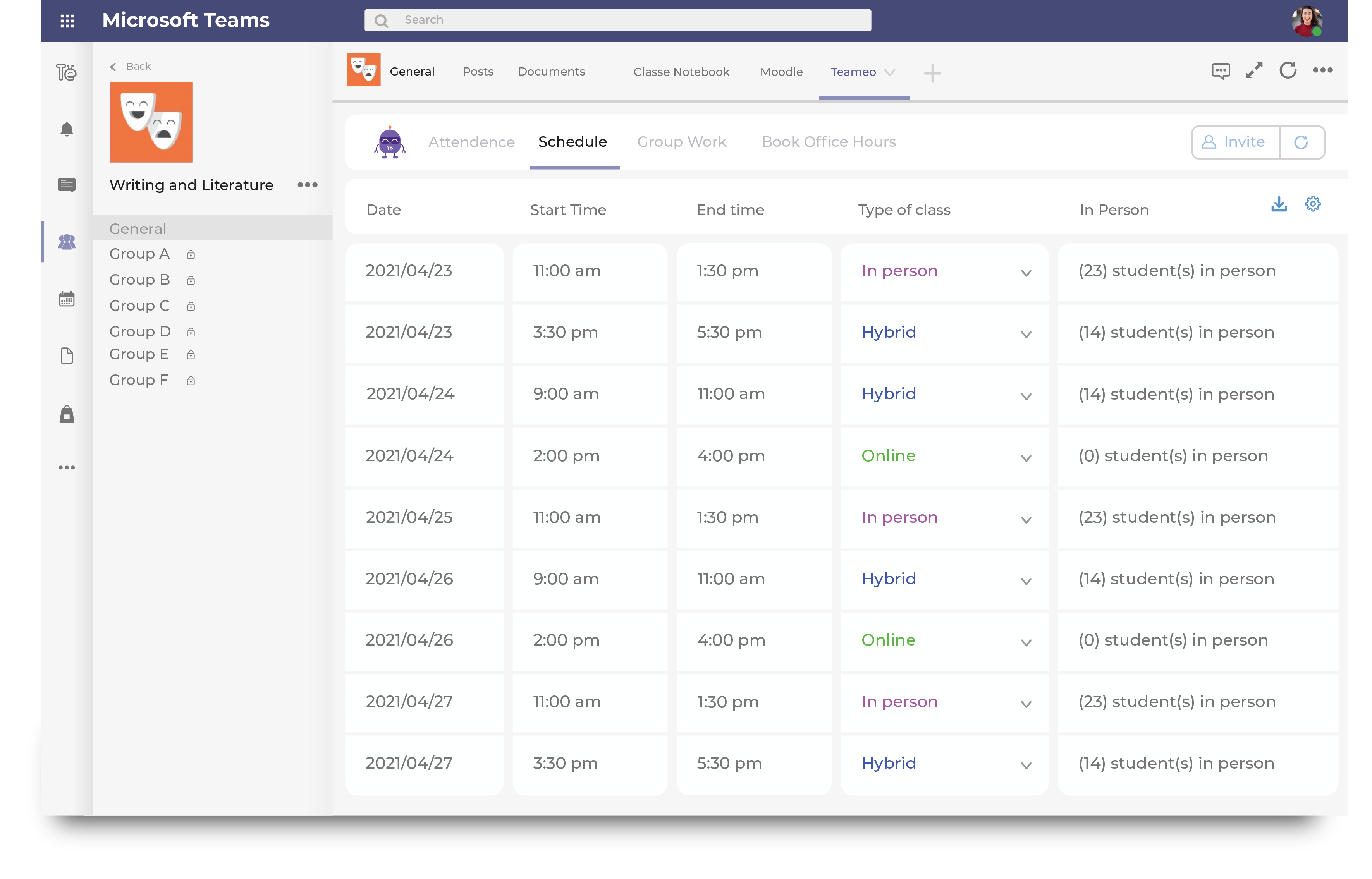Expand class type dropdown for 2021/04/23 11:00 am
This screenshot has width=1372, height=879.
[1026, 273]
